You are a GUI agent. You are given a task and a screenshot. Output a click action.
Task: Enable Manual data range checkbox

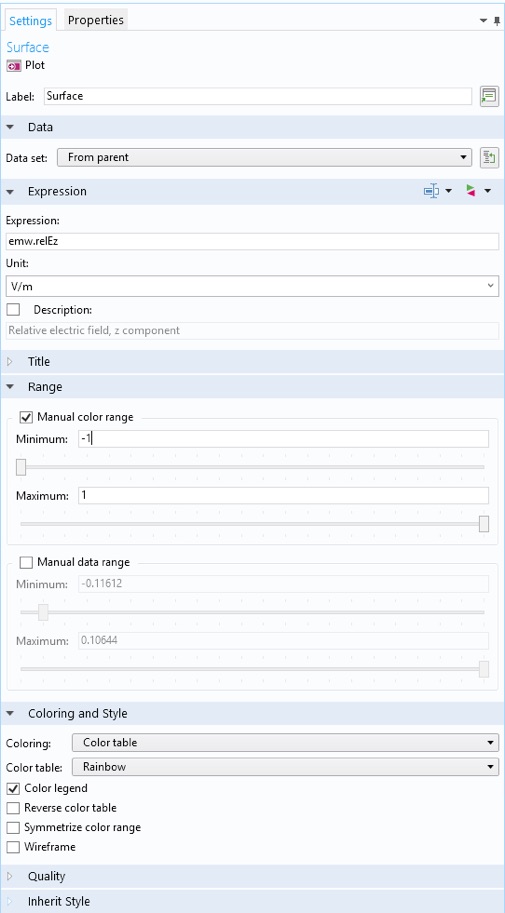pyautogui.click(x=26, y=562)
